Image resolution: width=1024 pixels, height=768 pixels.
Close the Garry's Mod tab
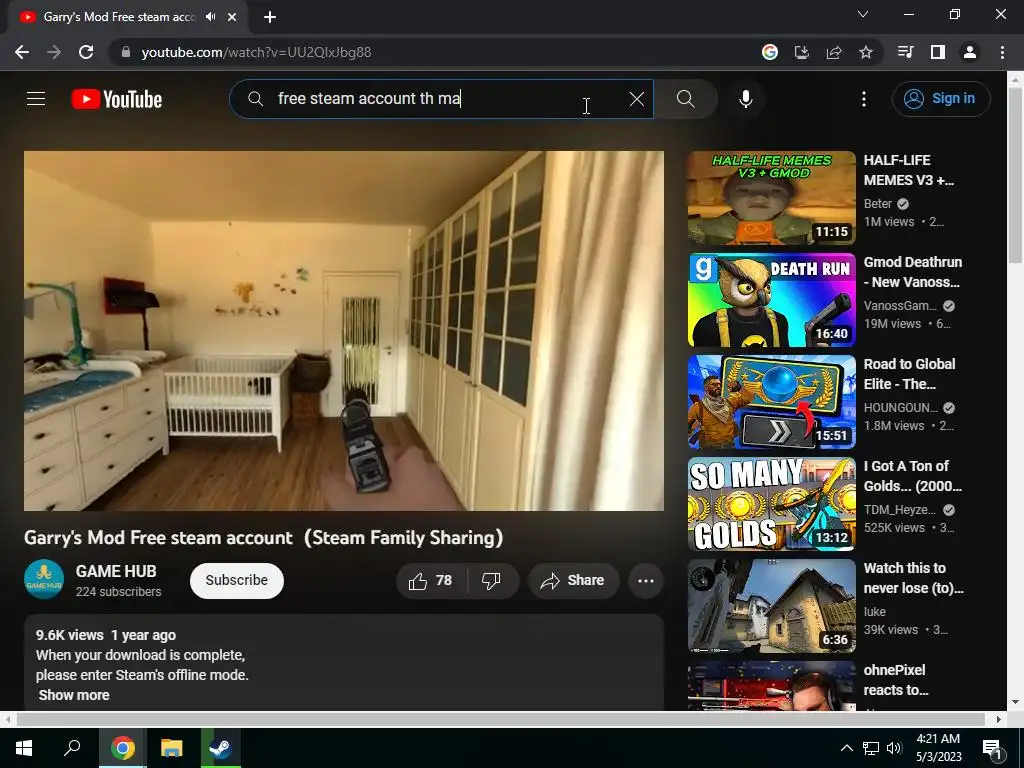click(232, 17)
